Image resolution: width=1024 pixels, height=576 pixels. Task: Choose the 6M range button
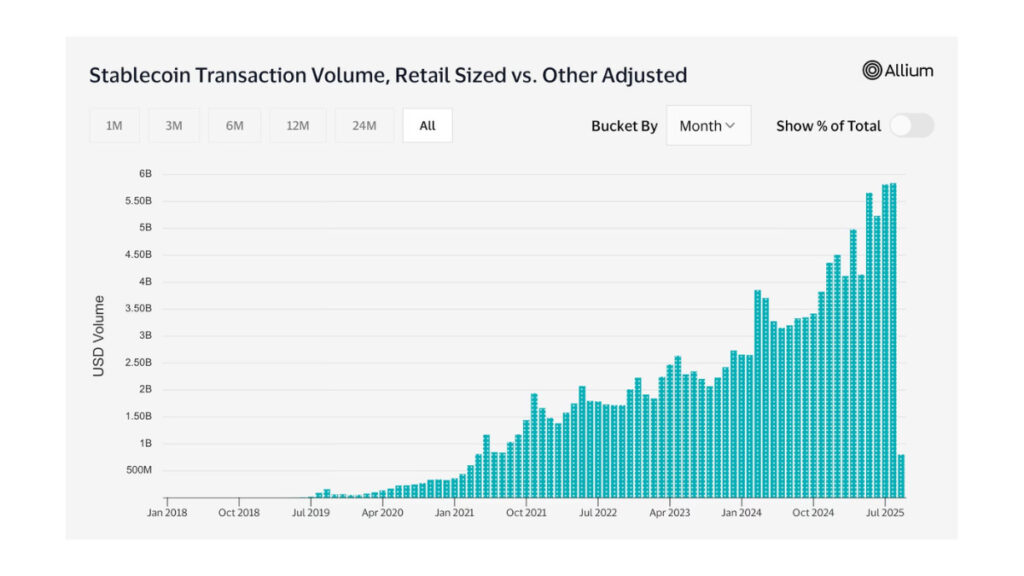click(x=234, y=126)
